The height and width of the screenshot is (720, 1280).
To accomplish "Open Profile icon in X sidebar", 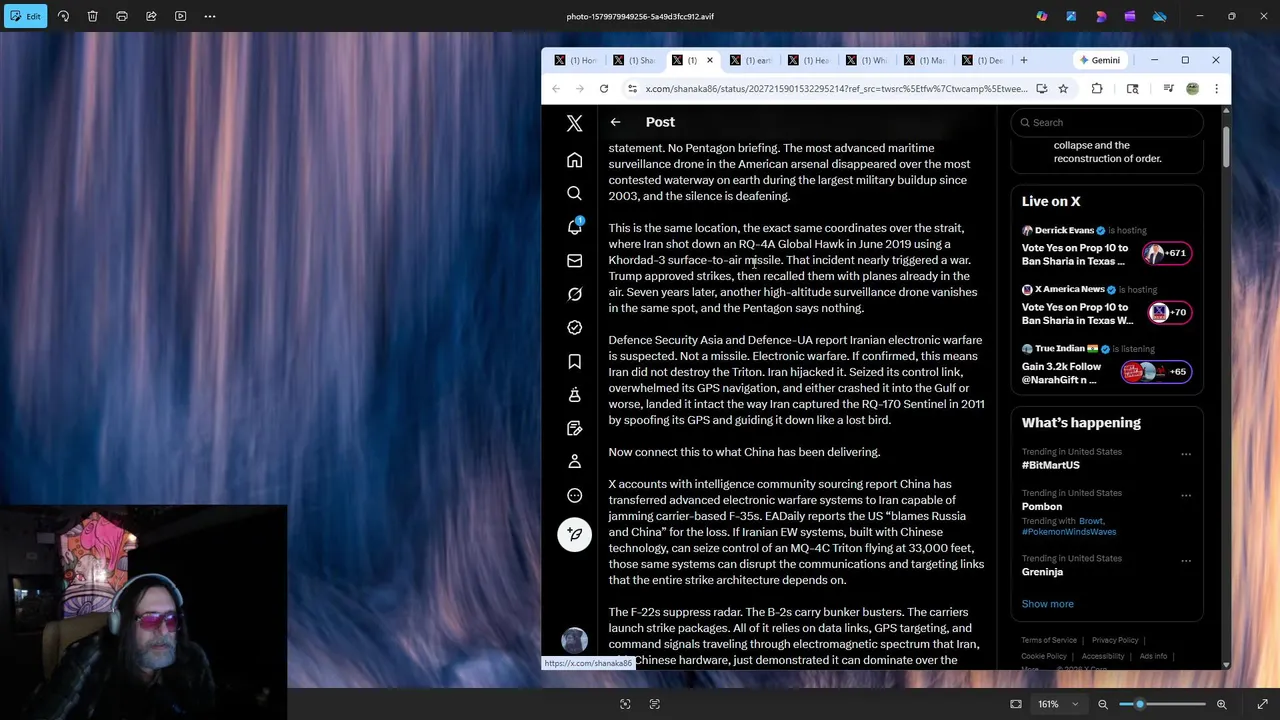I will tap(574, 462).
